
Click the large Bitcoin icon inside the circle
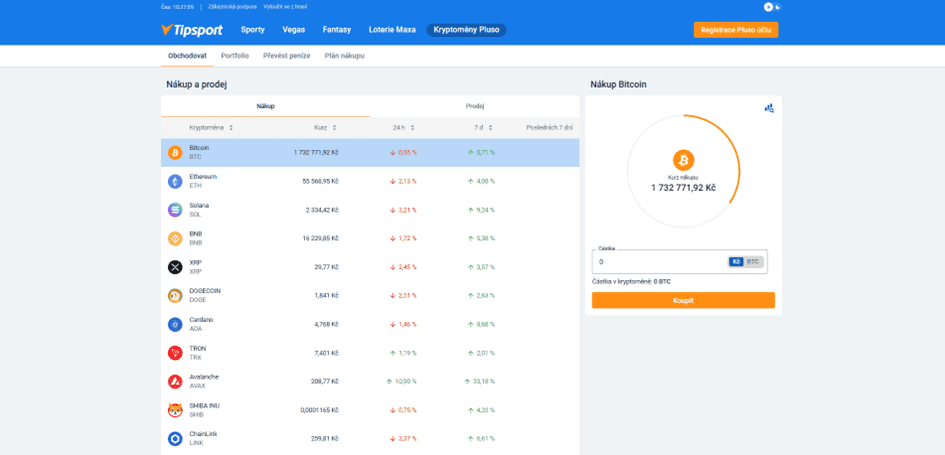(x=683, y=160)
